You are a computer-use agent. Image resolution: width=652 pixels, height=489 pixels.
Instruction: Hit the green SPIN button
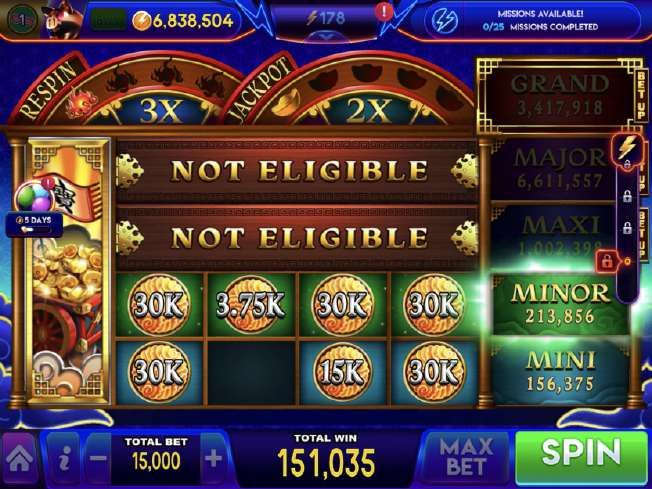click(x=581, y=457)
